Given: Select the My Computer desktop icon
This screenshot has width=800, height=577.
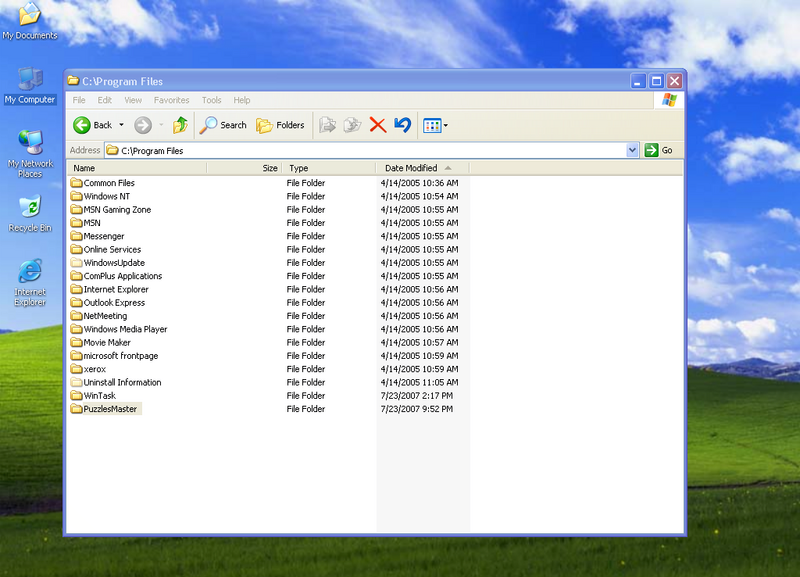Looking at the screenshot, I should tap(30, 86).
